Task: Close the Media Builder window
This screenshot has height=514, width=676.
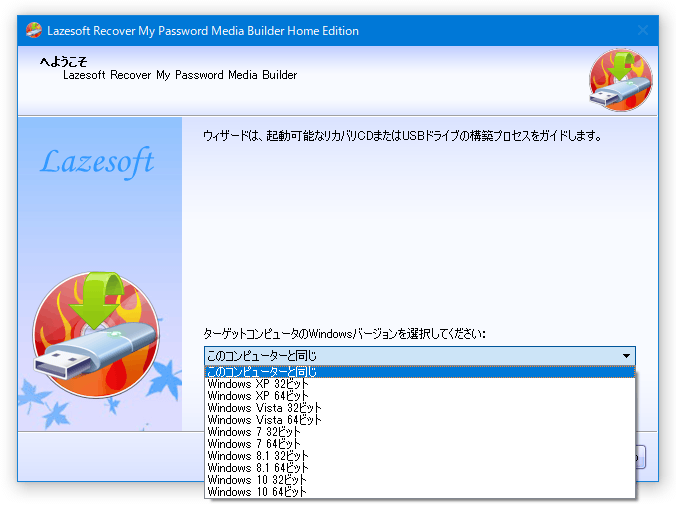Action: [643, 30]
